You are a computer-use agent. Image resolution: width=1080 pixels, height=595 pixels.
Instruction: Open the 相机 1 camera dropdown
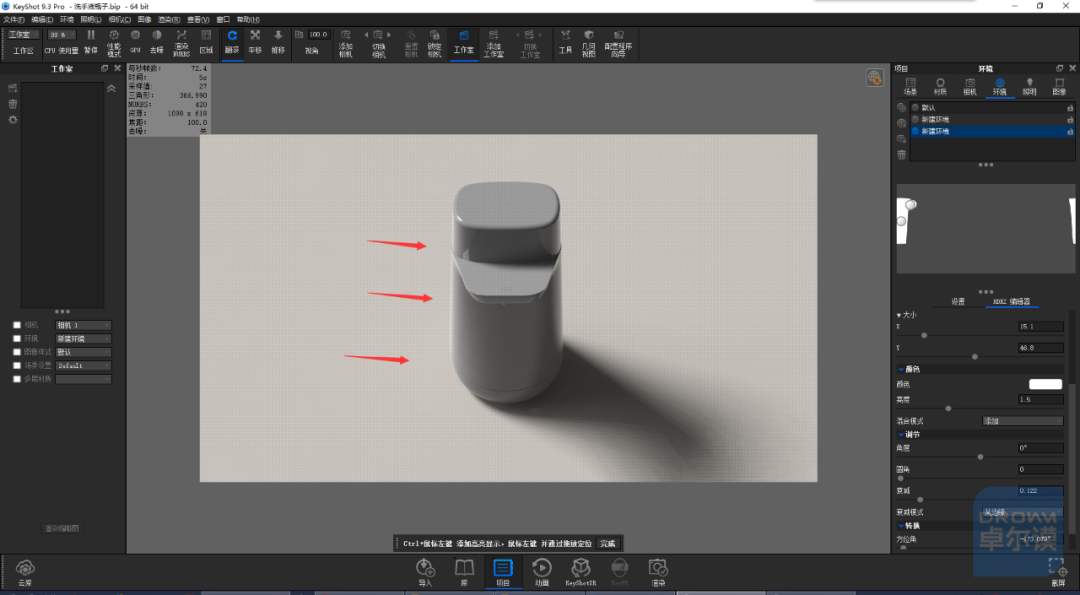(x=83, y=325)
